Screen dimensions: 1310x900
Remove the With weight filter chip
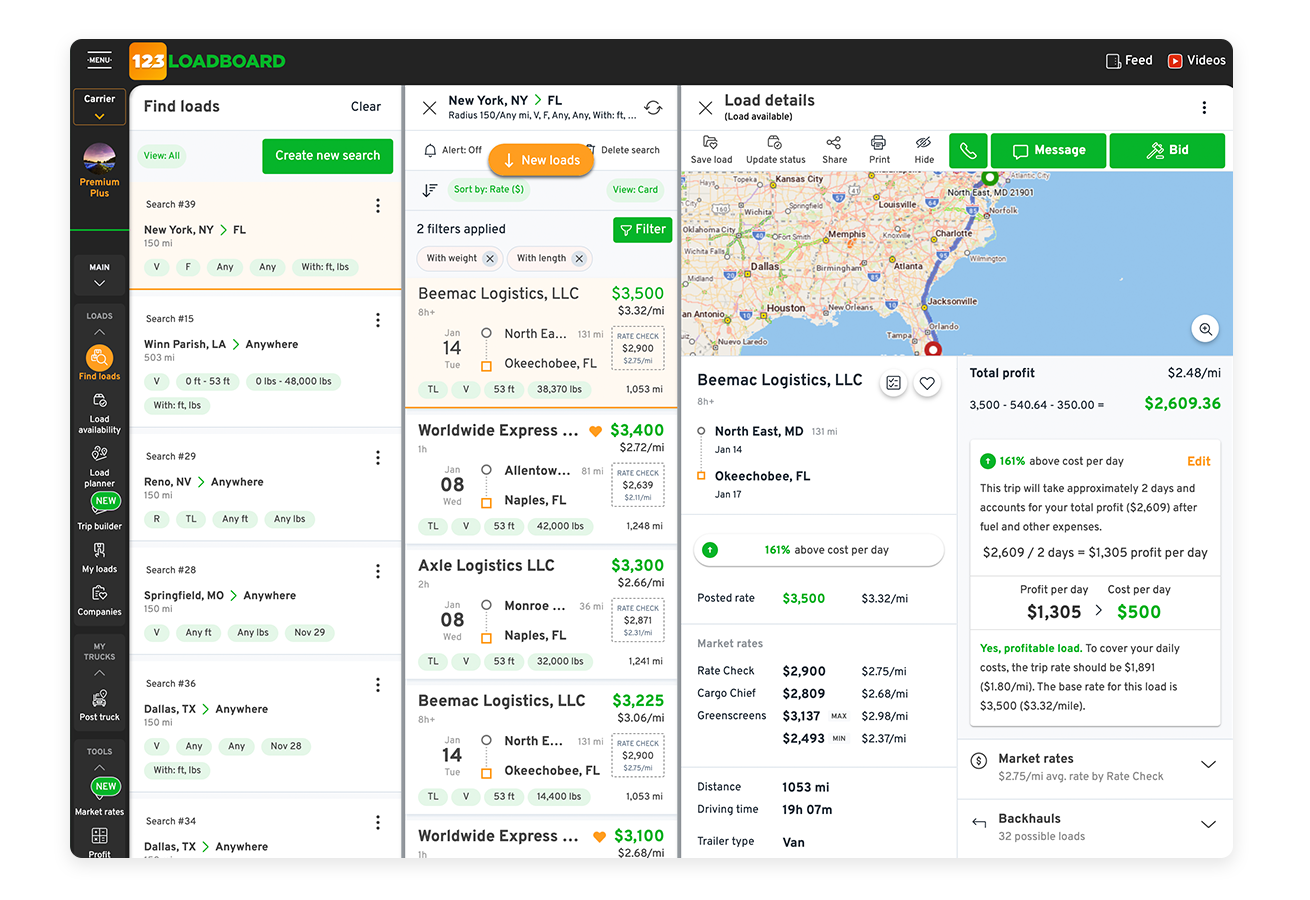coord(489,259)
